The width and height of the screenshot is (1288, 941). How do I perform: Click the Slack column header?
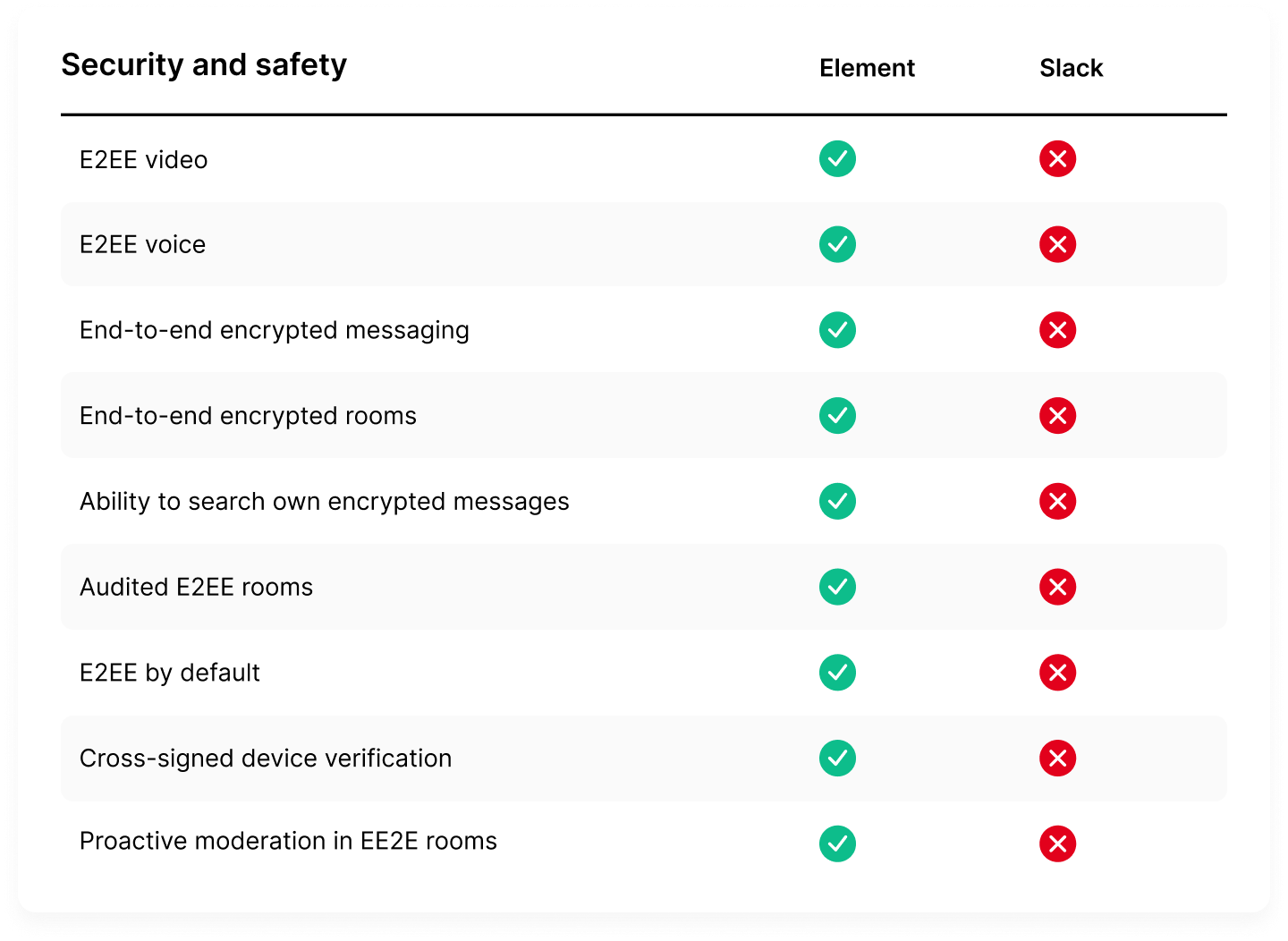click(1071, 68)
